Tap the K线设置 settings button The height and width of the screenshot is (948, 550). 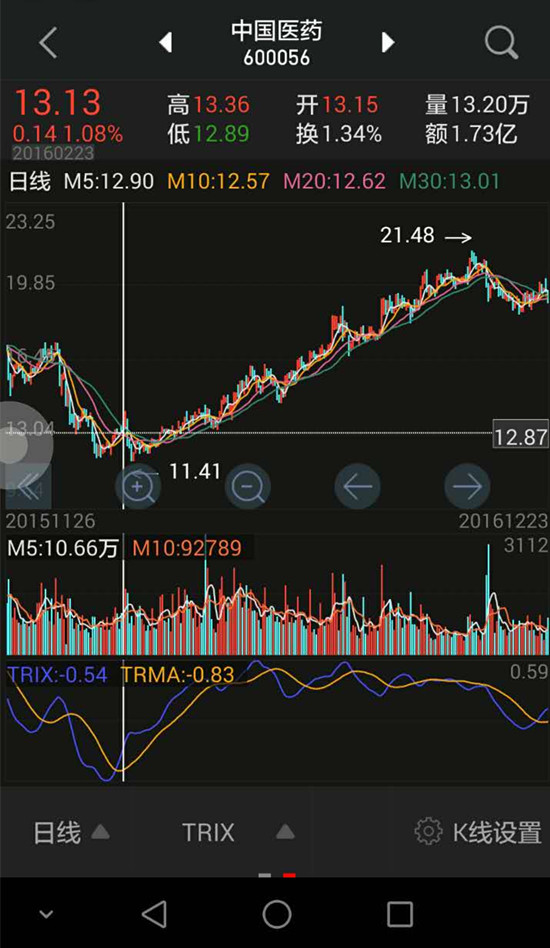click(478, 833)
